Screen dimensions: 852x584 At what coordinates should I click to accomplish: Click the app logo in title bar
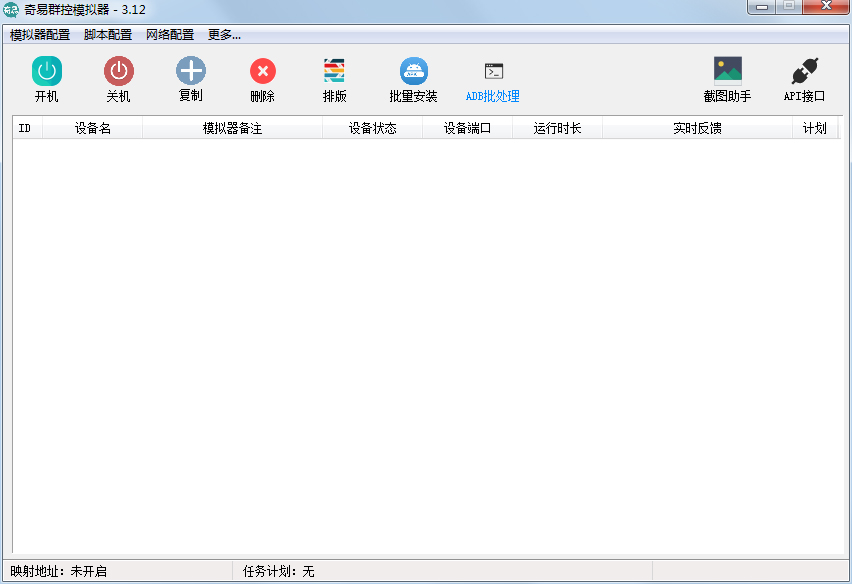coord(13,11)
